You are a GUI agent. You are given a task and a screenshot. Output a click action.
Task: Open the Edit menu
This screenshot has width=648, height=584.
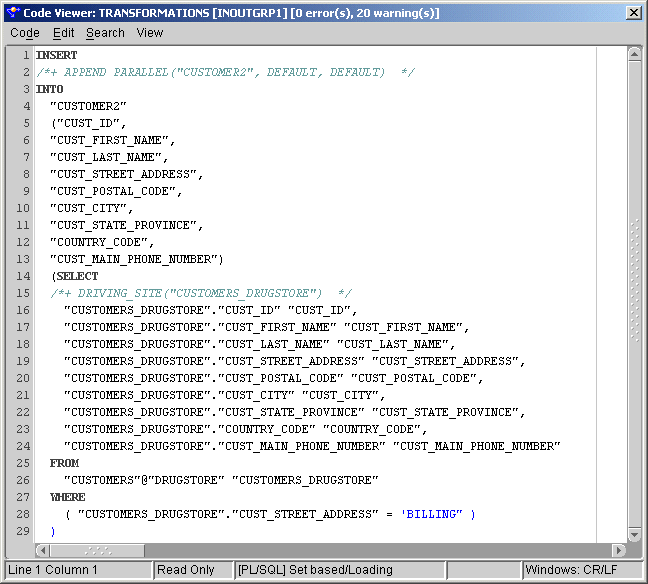(x=63, y=33)
